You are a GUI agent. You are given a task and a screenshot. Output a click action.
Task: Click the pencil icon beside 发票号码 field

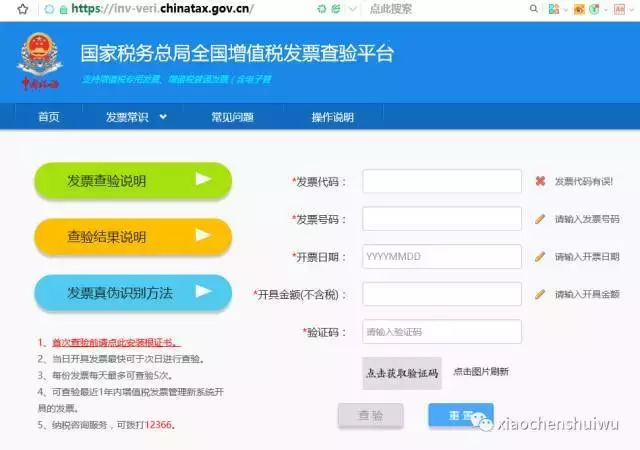540,219
